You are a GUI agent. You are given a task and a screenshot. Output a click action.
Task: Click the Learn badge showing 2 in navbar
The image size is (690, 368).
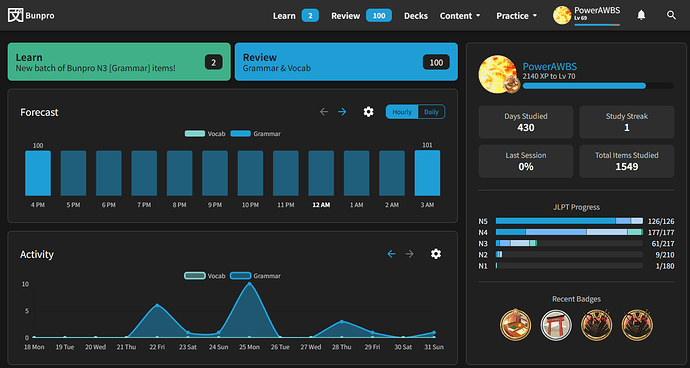click(310, 16)
